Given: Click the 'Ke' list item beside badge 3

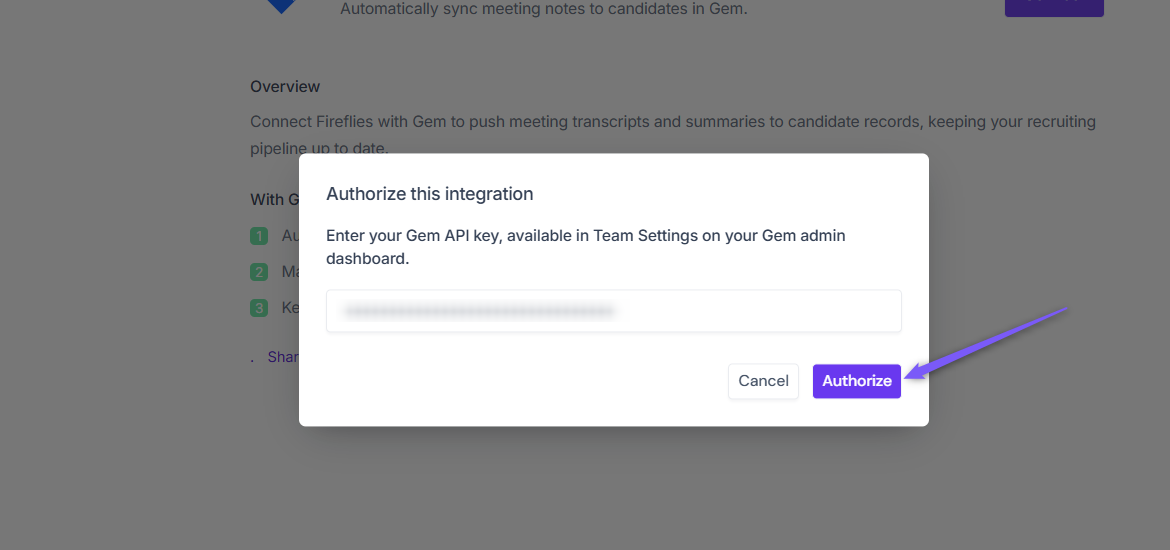Looking at the screenshot, I should [x=290, y=307].
